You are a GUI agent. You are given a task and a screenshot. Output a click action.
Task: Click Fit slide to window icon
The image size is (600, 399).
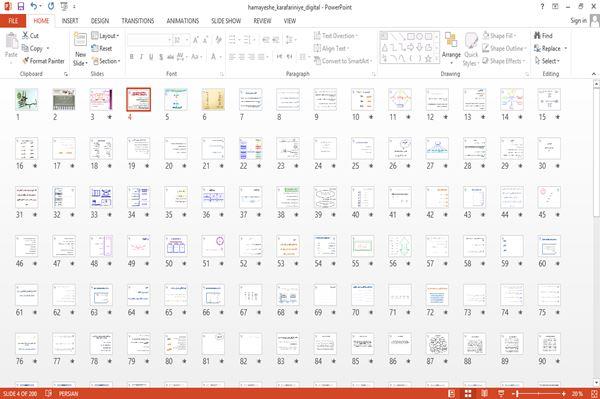[x=594, y=394]
